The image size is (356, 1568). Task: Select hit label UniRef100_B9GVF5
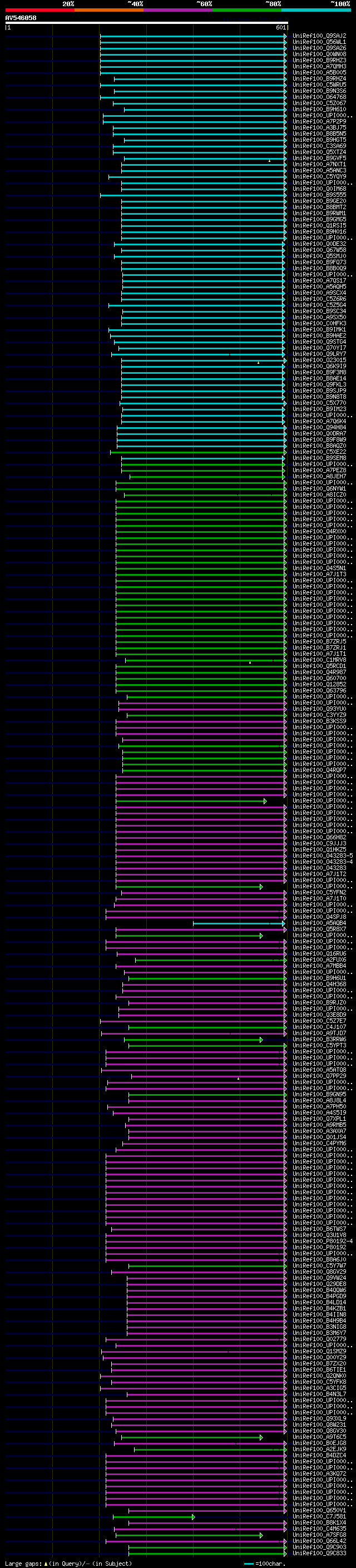tap(319, 159)
